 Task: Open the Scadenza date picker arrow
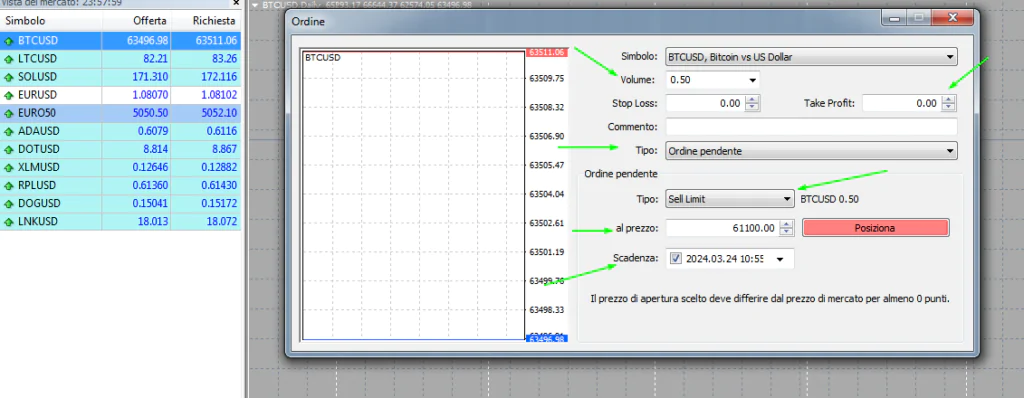pyautogui.click(x=779, y=259)
